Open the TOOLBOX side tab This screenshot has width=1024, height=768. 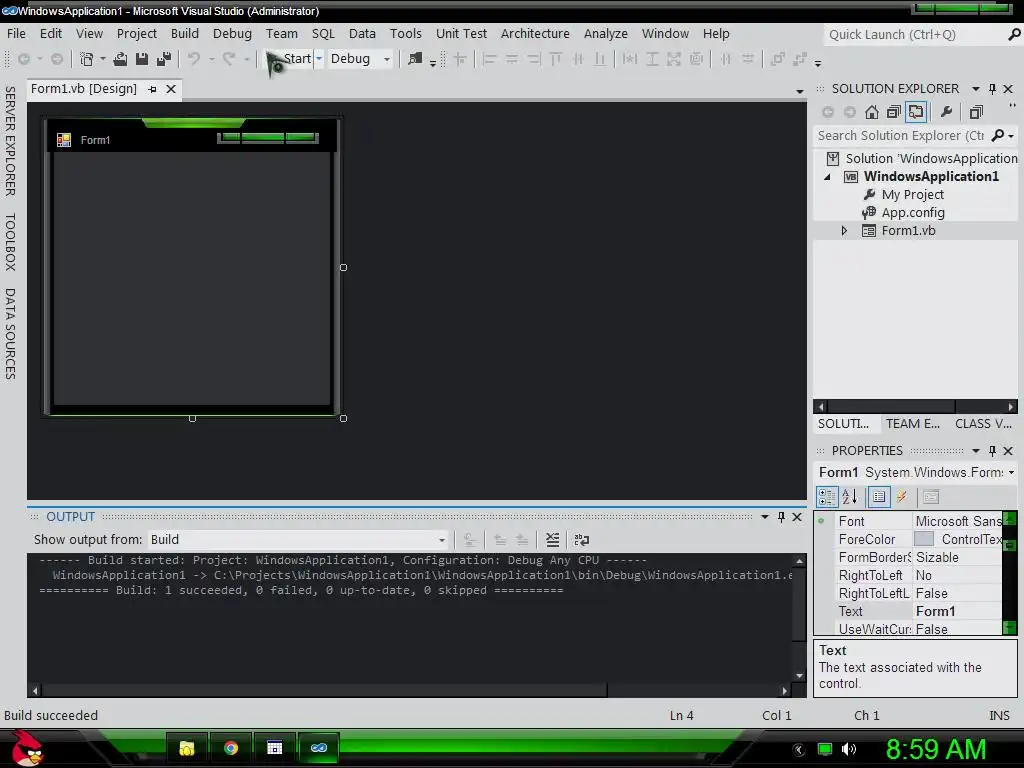tap(10, 242)
